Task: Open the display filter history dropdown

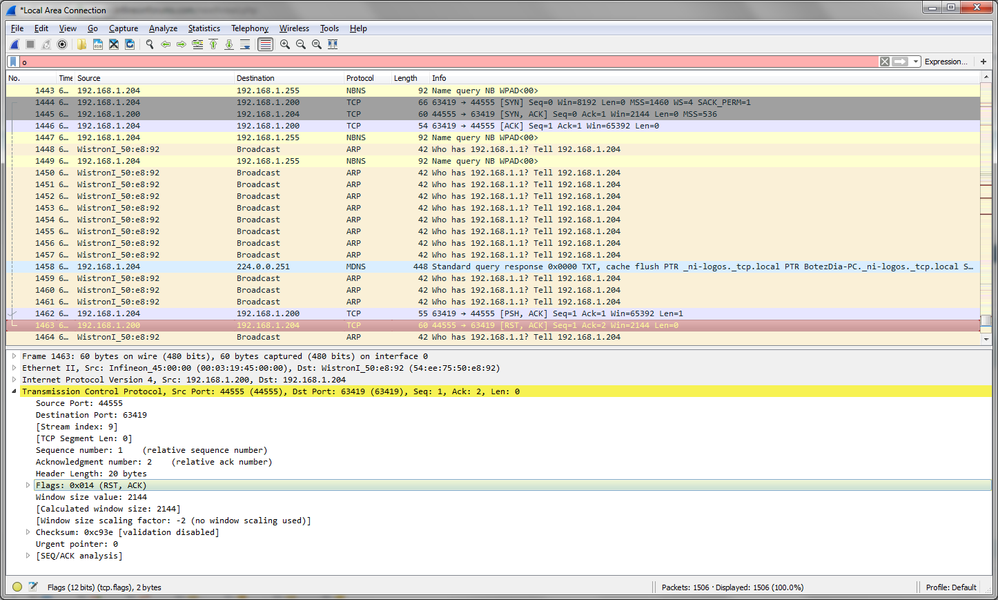Action: click(916, 62)
